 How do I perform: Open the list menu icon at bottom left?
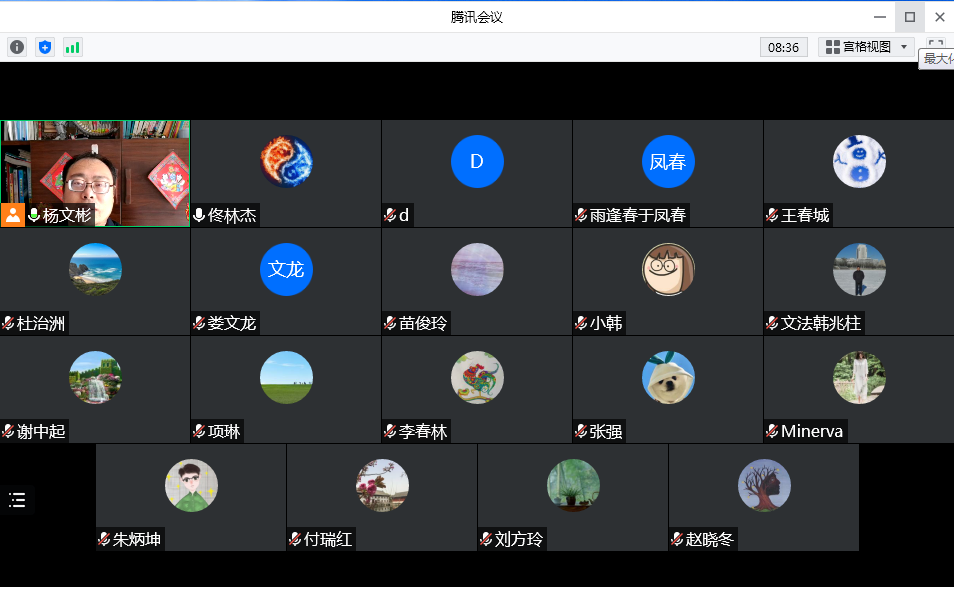[17, 500]
